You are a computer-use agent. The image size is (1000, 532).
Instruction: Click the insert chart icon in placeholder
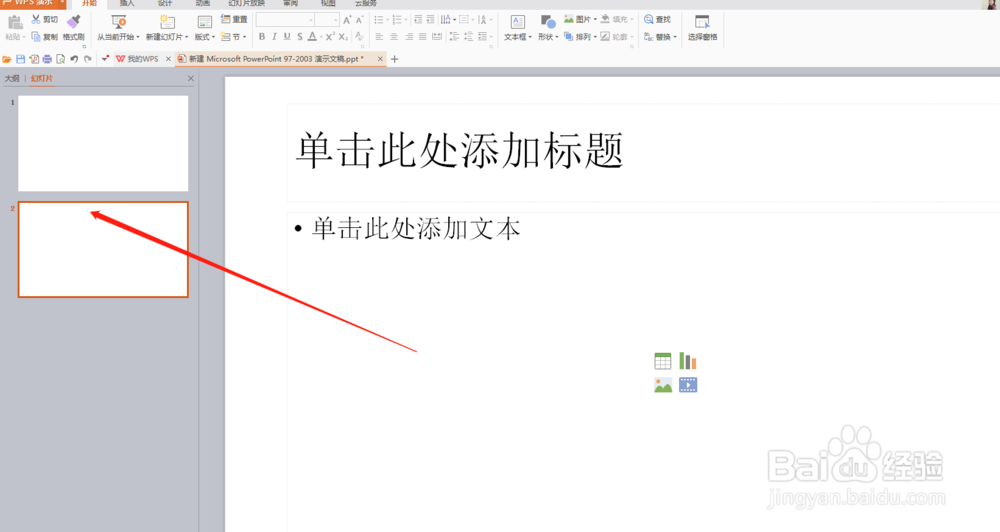coord(688,361)
